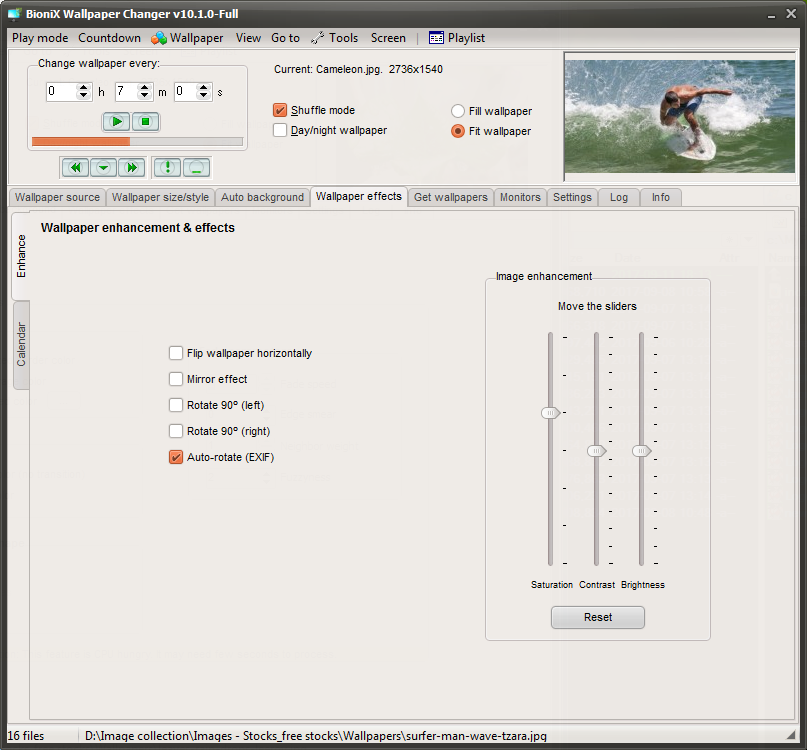Skip to next wallpaper with the forward button
This screenshot has width=807, height=750.
click(x=132, y=168)
